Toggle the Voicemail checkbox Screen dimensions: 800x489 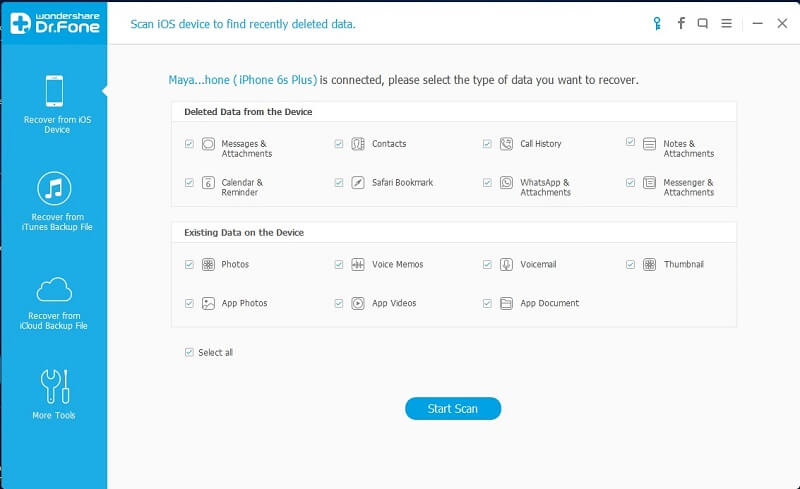click(x=487, y=265)
